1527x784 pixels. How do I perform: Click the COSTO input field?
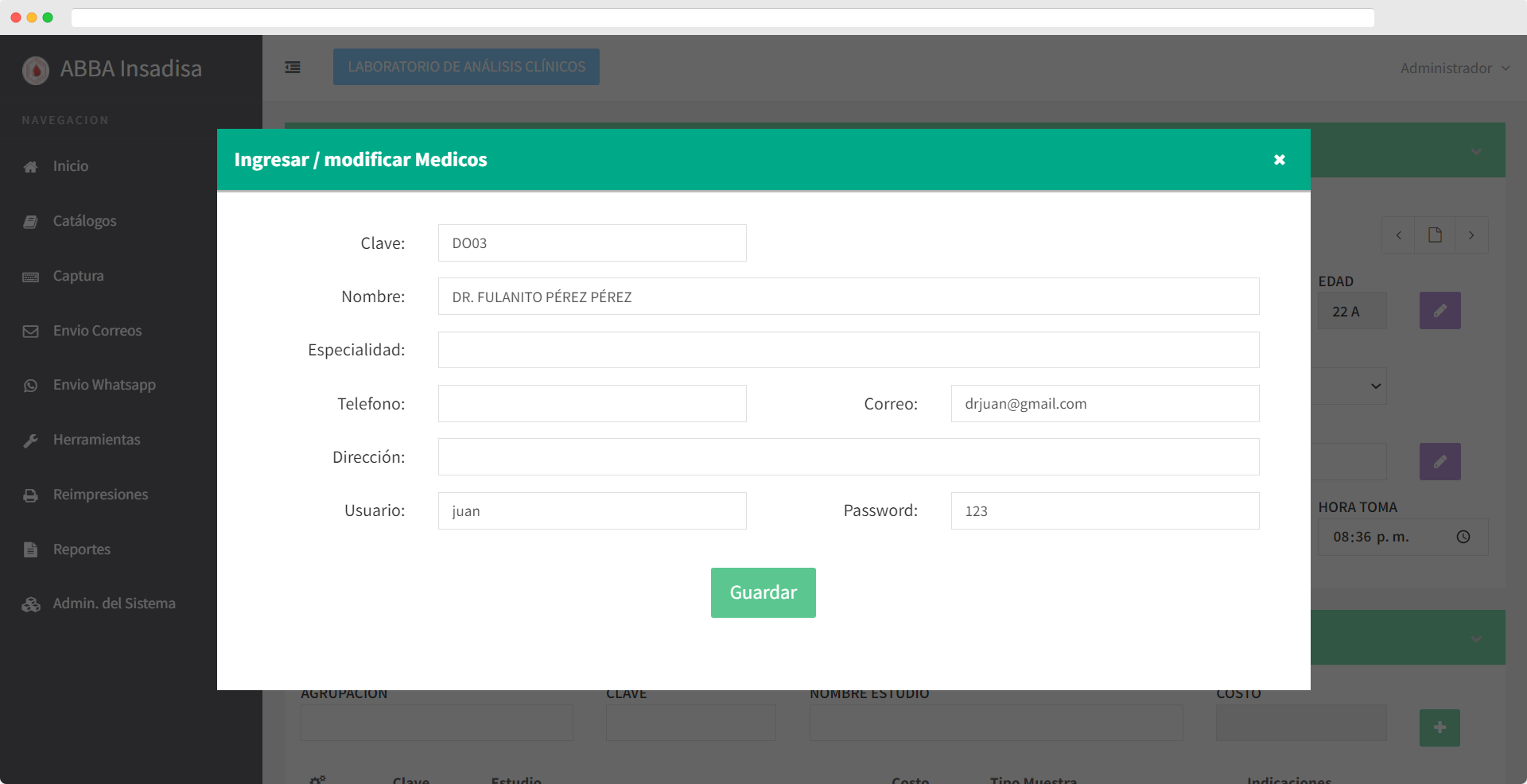tap(1301, 723)
